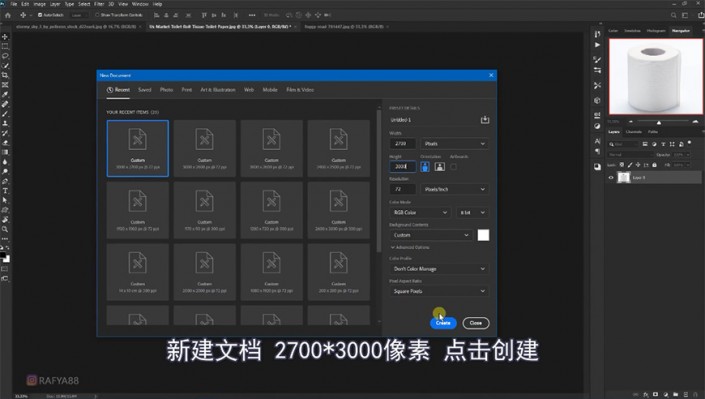Open Don't Color Manage profile dropdown
The height and width of the screenshot is (399, 705).
(x=439, y=269)
